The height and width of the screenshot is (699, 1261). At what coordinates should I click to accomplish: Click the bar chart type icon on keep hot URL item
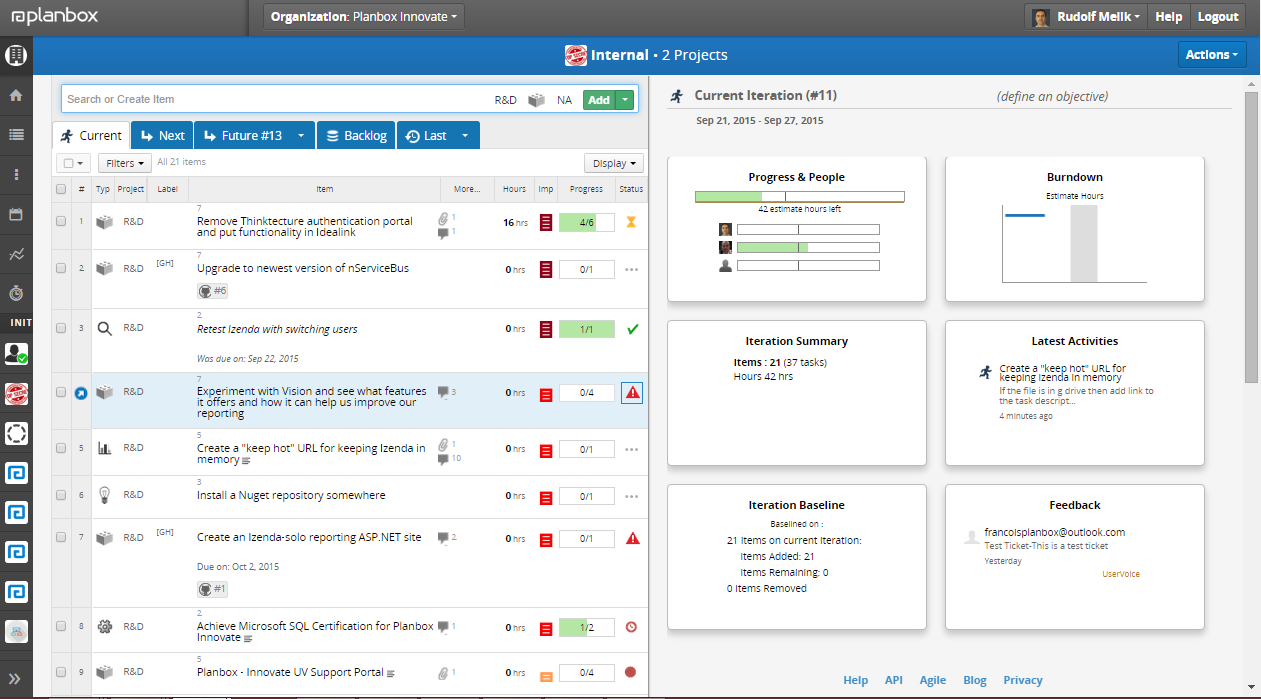104,448
